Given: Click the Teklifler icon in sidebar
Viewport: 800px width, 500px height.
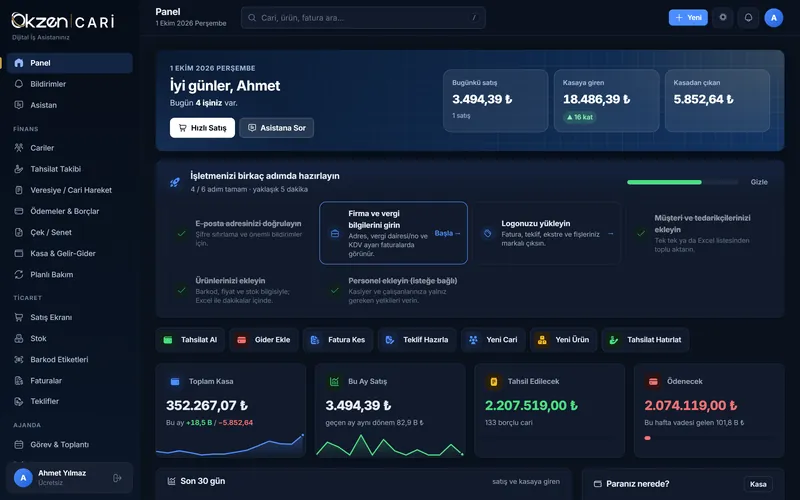Looking at the screenshot, I should [x=19, y=401].
